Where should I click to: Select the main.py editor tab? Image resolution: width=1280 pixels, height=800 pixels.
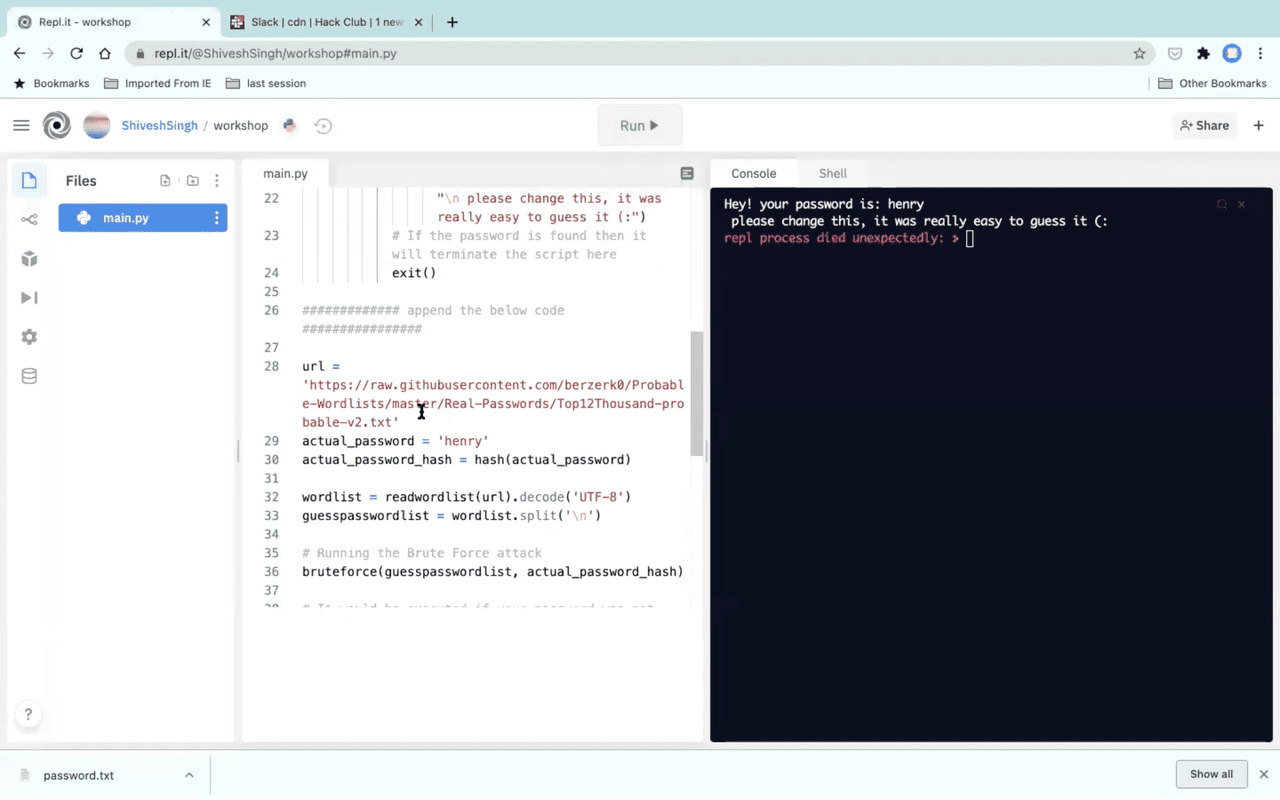[285, 173]
